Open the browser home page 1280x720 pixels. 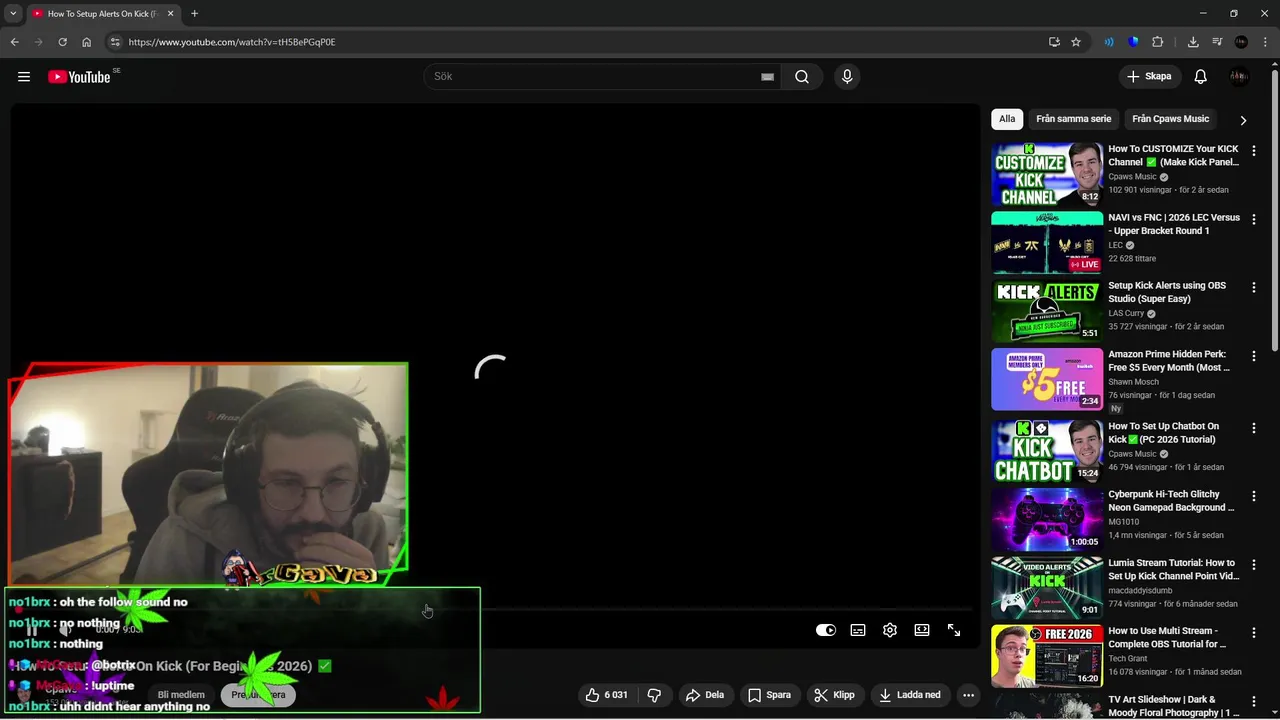(x=87, y=42)
